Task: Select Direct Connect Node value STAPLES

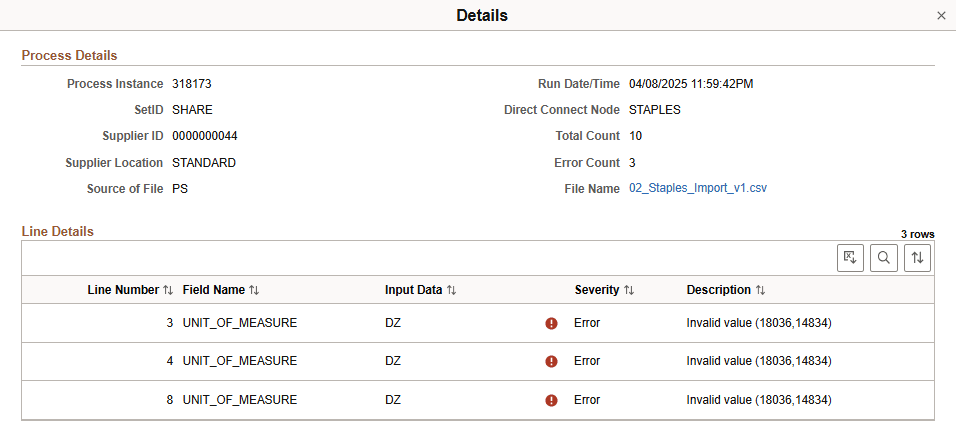Action: pos(655,110)
